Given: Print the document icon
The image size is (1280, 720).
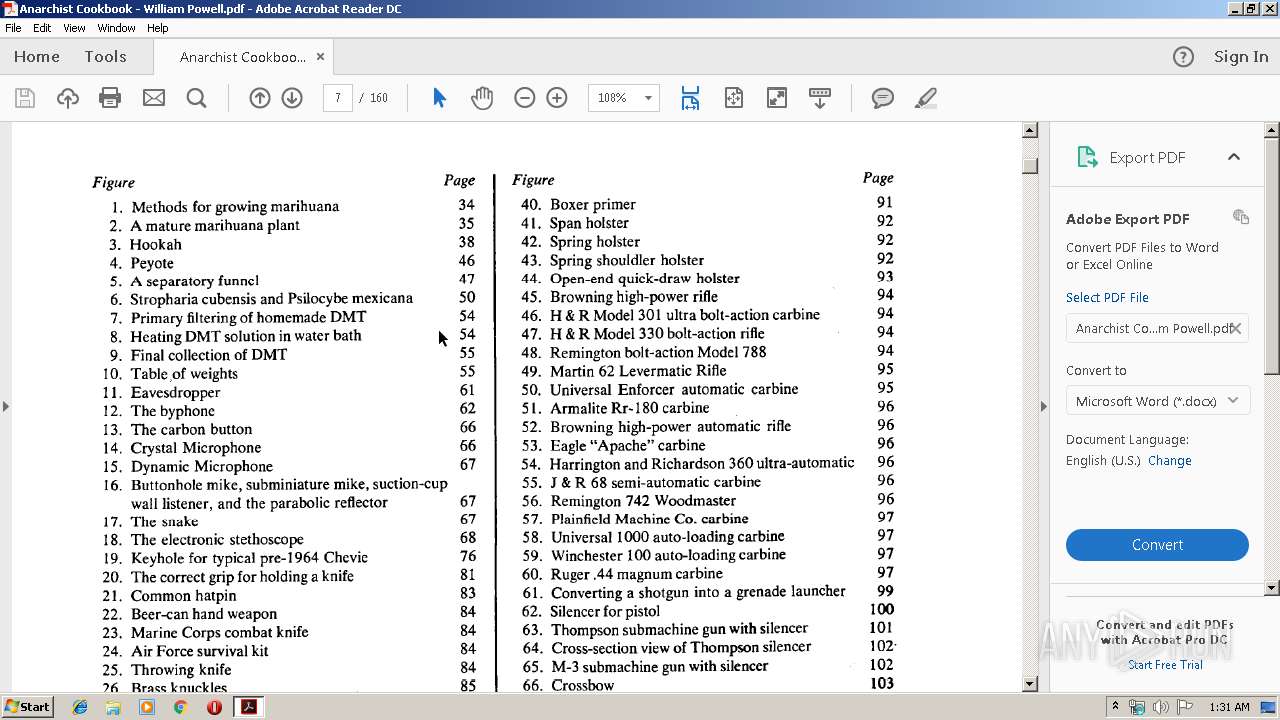Looking at the screenshot, I should coord(110,98).
